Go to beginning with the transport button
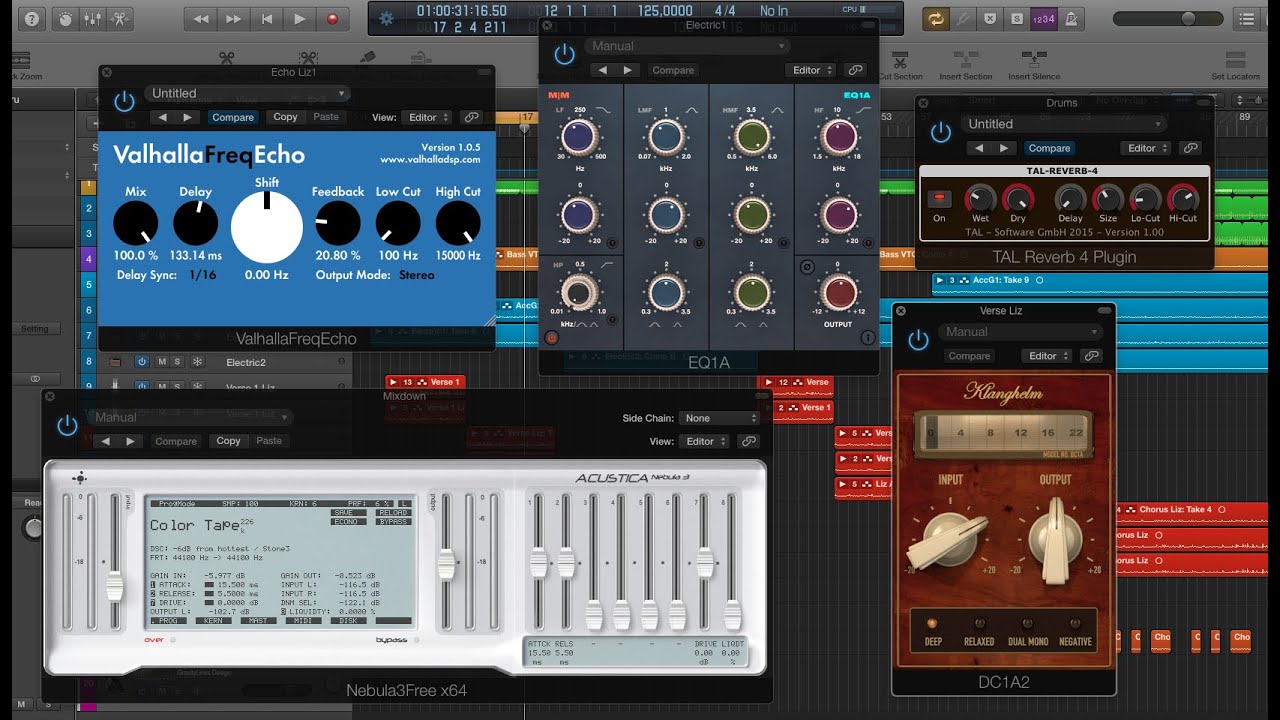Viewport: 1280px width, 720px height. click(x=267, y=18)
